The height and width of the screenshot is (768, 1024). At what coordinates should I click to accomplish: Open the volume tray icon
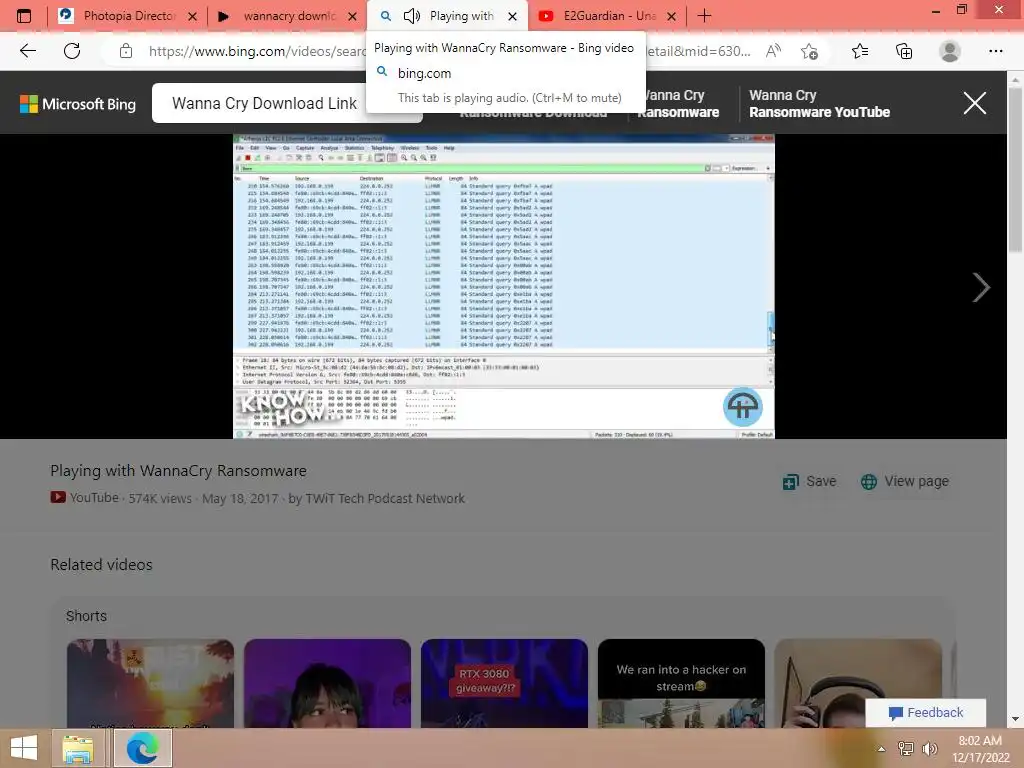coord(929,749)
